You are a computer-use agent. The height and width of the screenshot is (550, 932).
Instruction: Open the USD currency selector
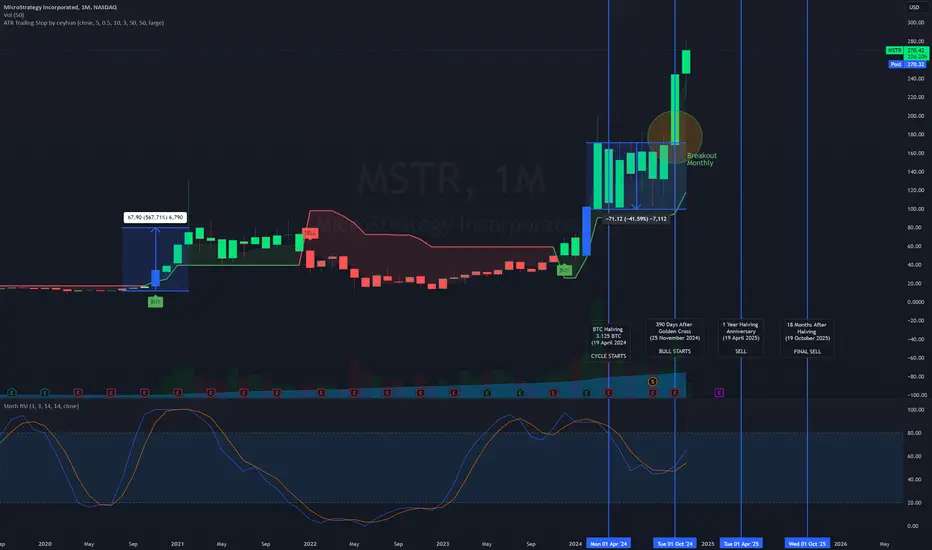tap(914, 7)
